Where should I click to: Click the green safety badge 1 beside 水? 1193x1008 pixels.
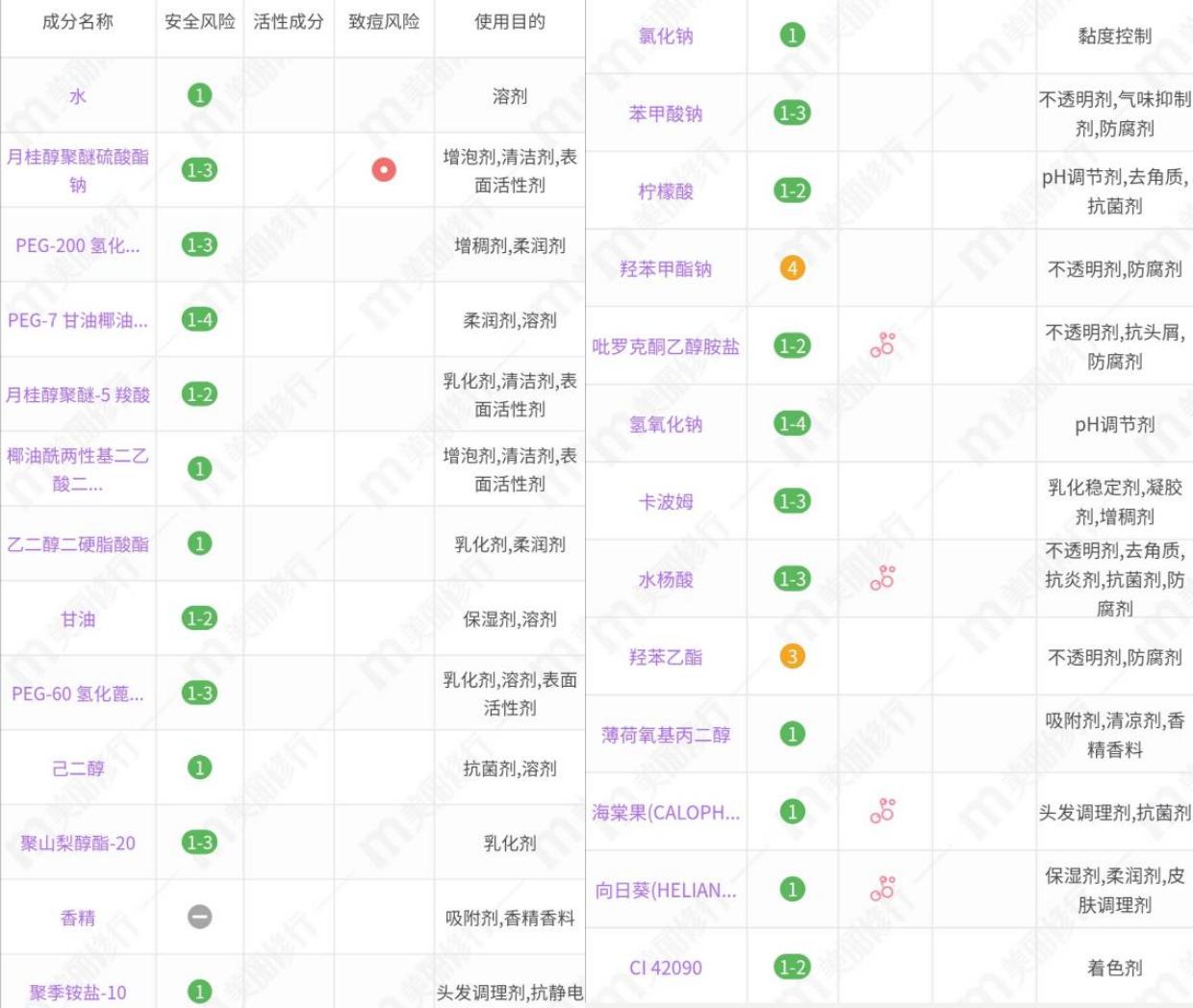pyautogui.click(x=197, y=95)
